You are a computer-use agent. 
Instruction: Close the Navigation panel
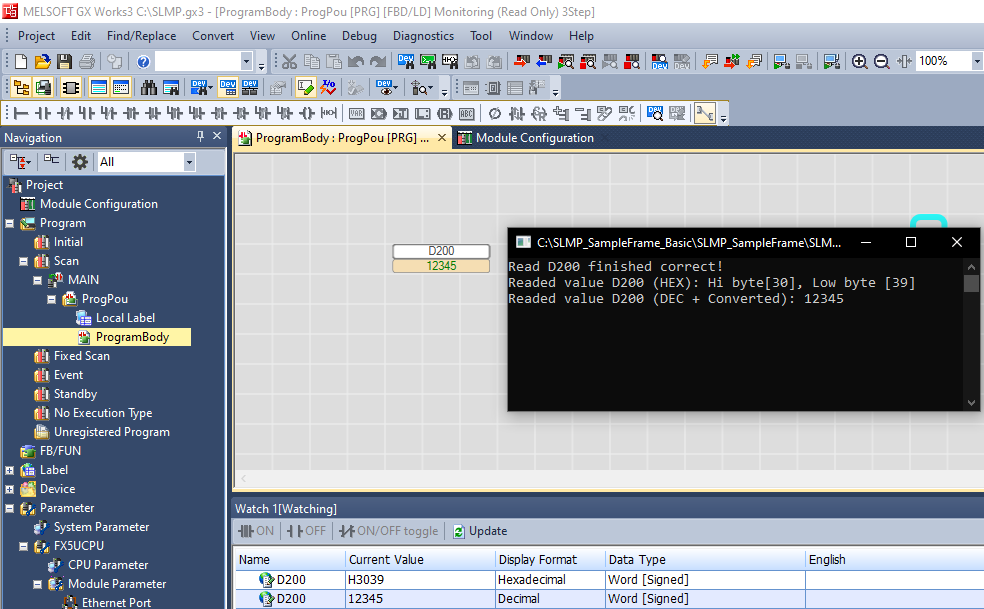[217, 136]
